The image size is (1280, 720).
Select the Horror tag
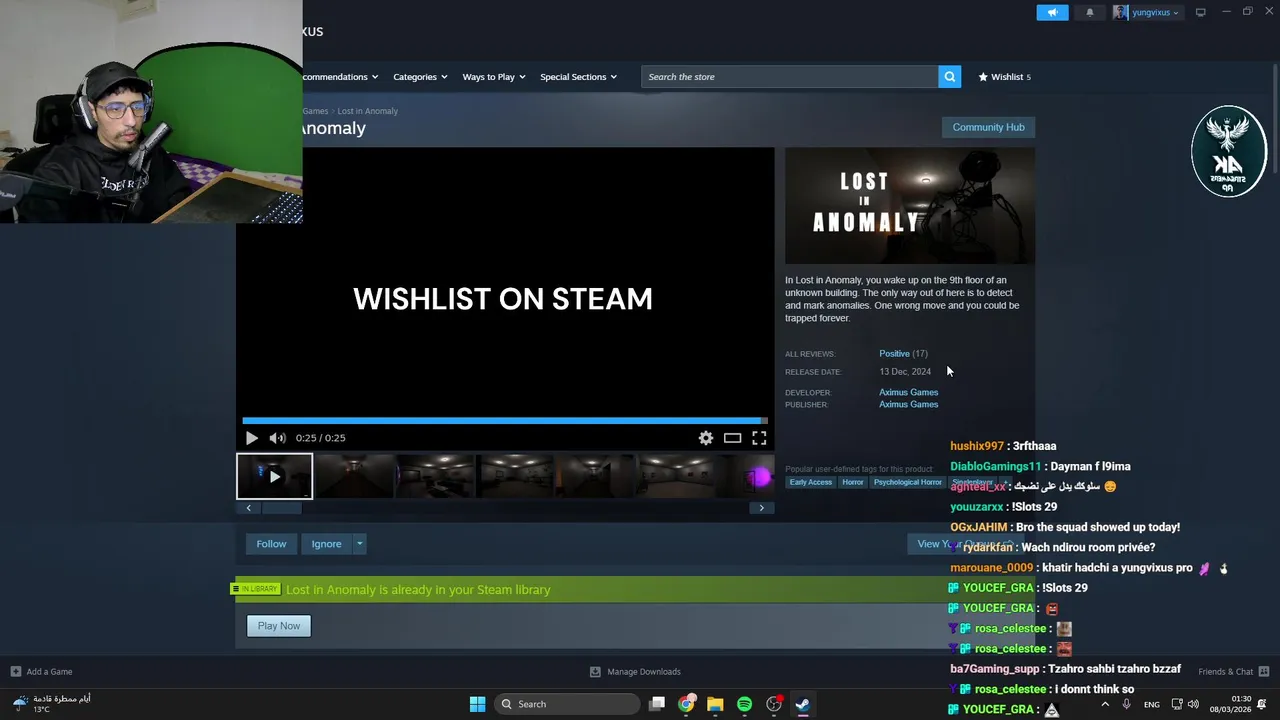point(852,482)
